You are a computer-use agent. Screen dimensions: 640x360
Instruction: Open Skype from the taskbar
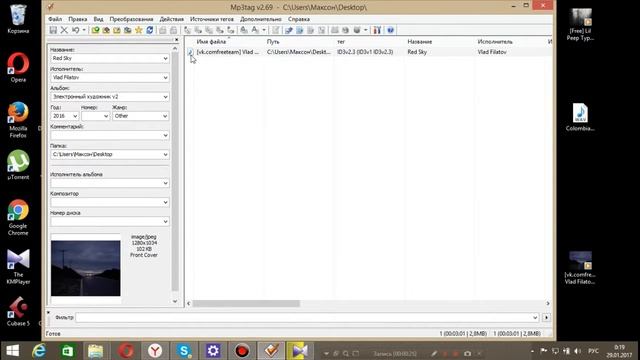coord(184,351)
